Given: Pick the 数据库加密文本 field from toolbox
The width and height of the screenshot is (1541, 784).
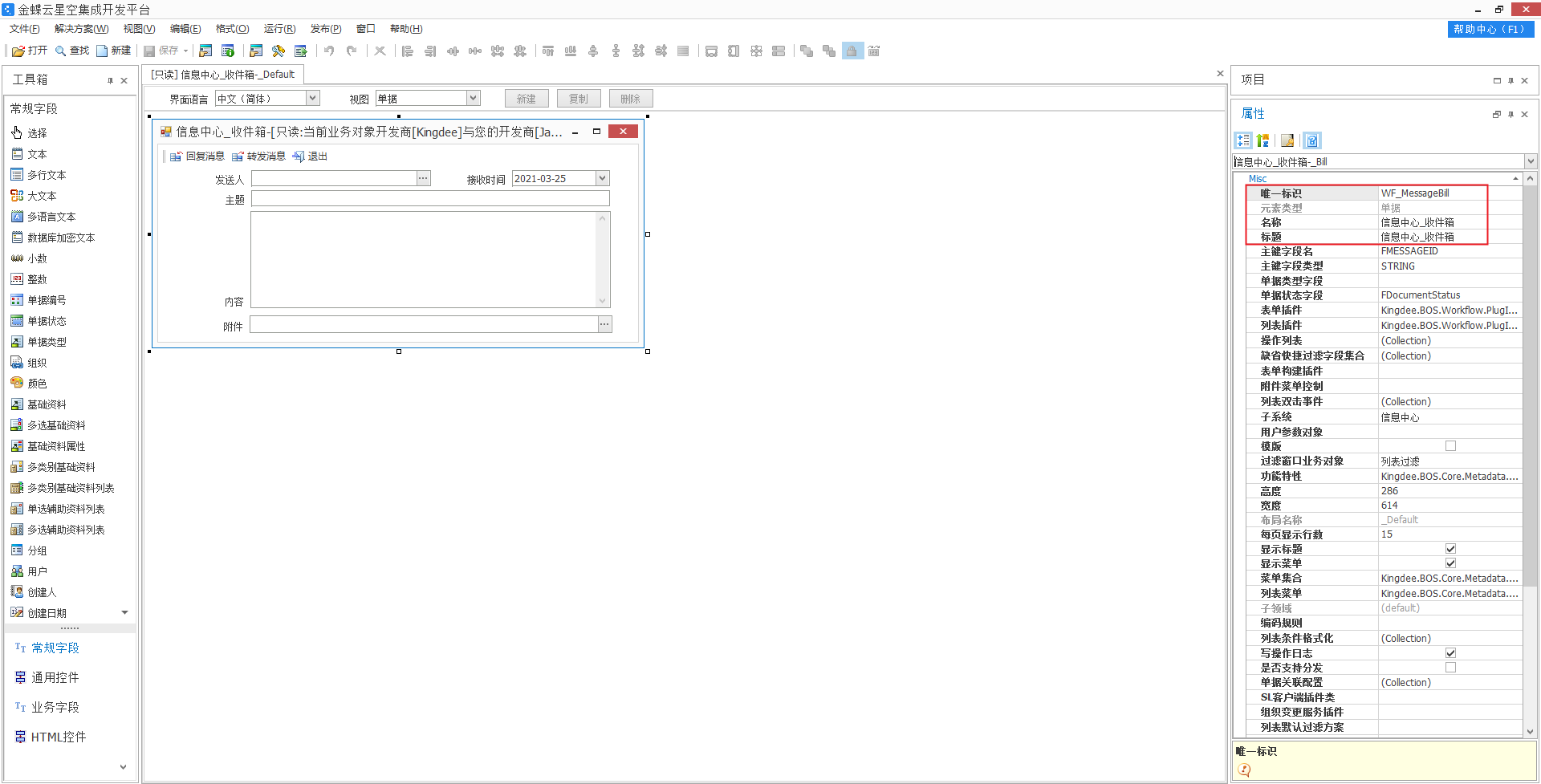Looking at the screenshot, I should pos(53,238).
